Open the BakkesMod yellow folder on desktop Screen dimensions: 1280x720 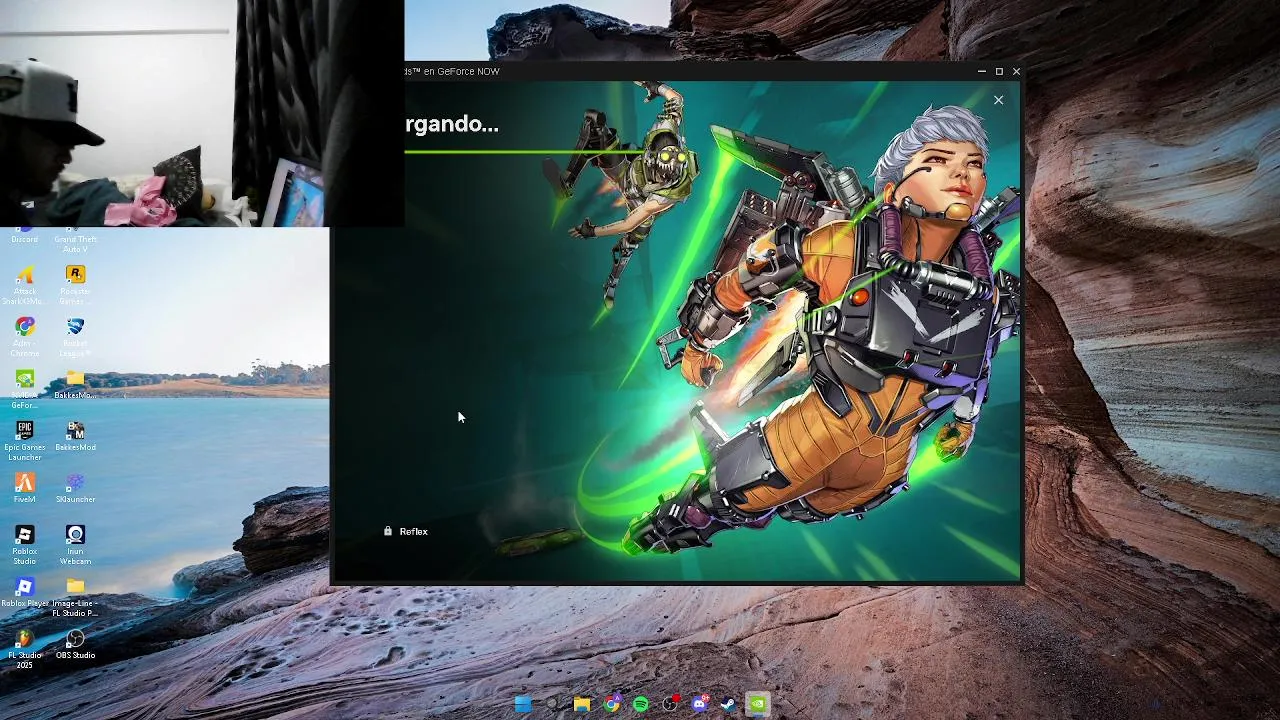tap(75, 384)
